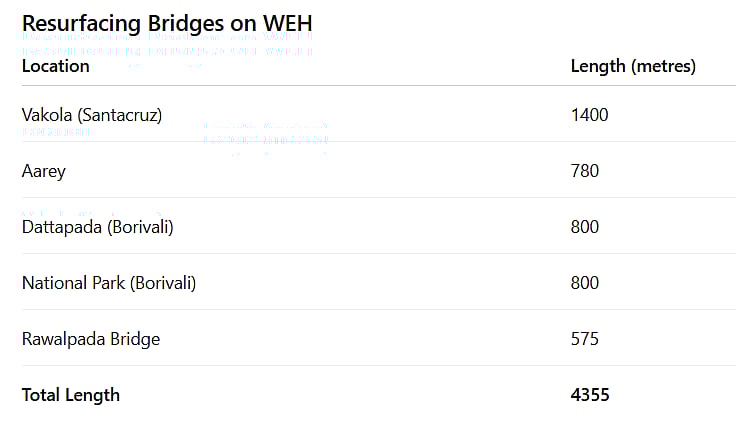Select the 575 length value
The image size is (736, 429).
pyautogui.click(x=584, y=339)
